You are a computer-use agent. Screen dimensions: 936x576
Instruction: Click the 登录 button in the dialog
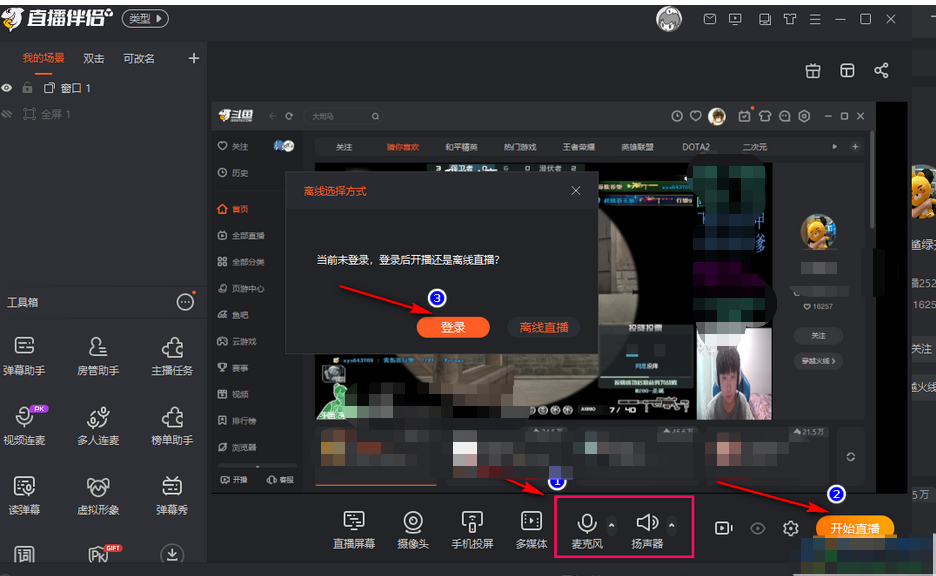coord(453,326)
